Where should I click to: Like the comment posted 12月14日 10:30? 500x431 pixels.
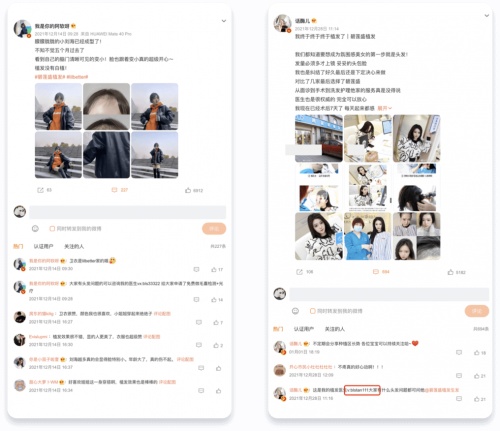tap(216, 345)
